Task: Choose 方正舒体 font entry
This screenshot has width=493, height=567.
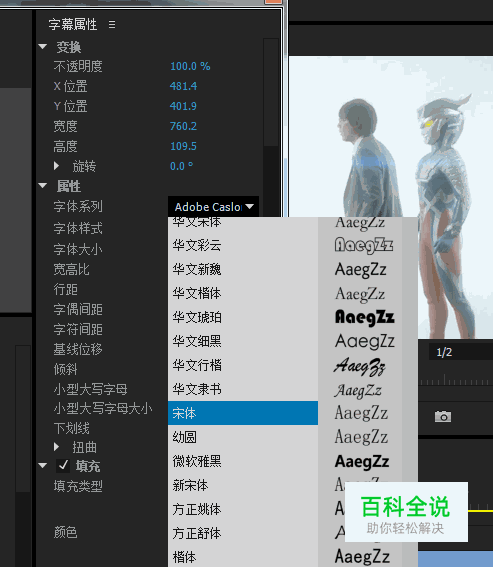Action: pos(243,533)
